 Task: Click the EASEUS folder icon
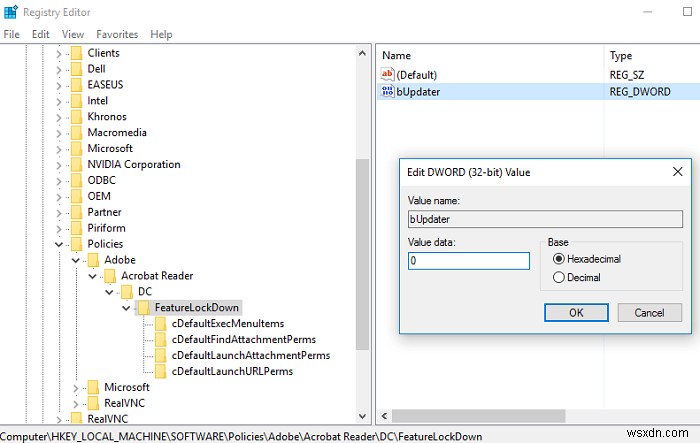click(77, 85)
